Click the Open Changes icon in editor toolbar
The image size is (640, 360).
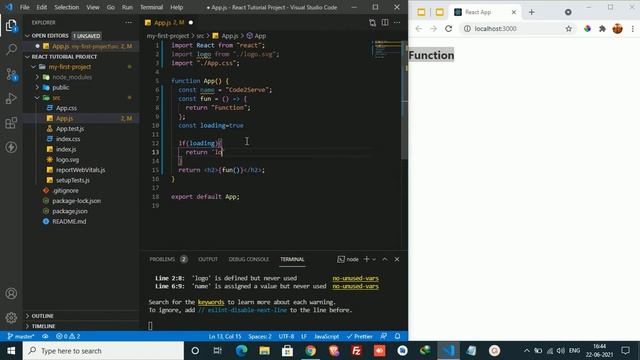click(372, 22)
